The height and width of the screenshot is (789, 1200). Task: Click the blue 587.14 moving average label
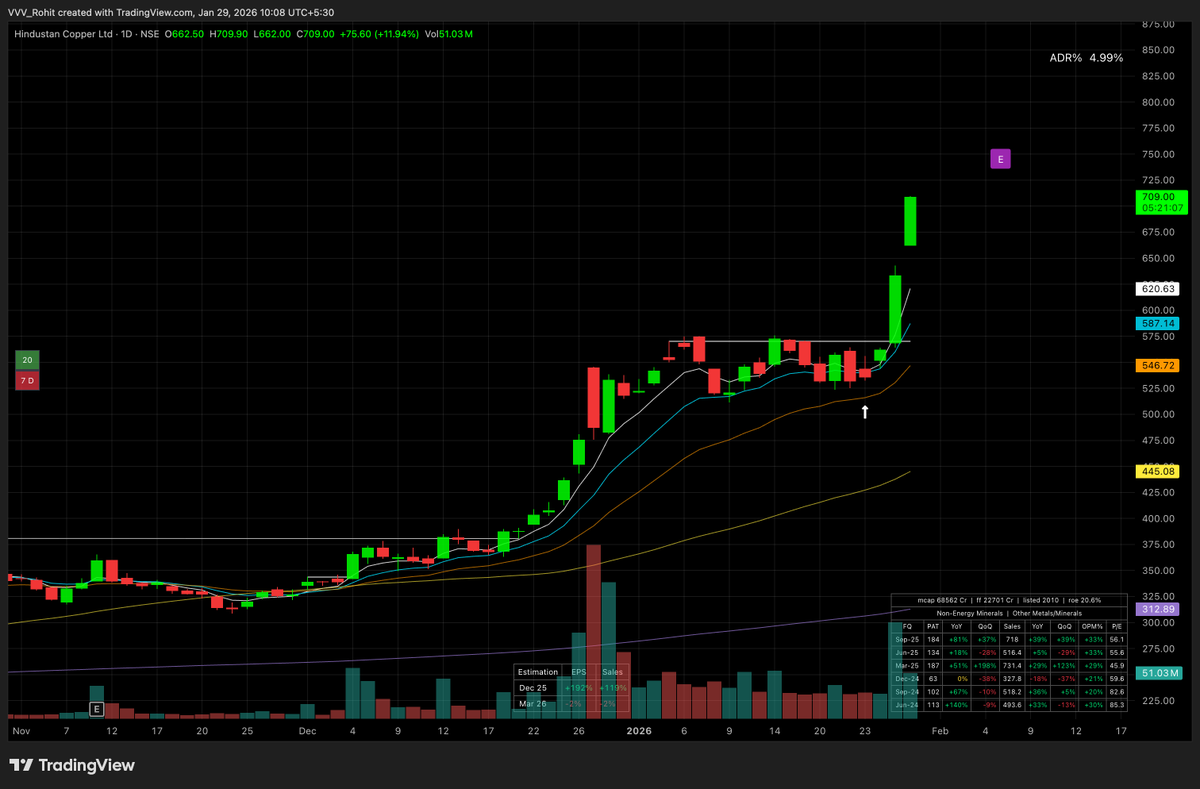tap(1157, 324)
